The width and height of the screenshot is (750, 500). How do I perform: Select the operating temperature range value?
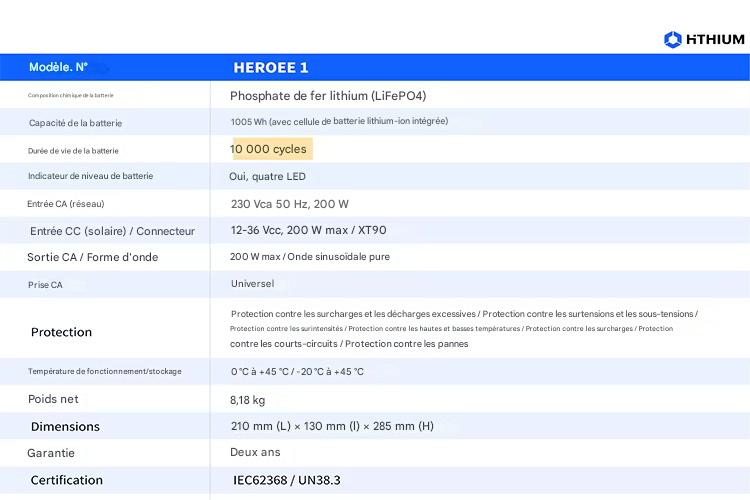coord(297,372)
